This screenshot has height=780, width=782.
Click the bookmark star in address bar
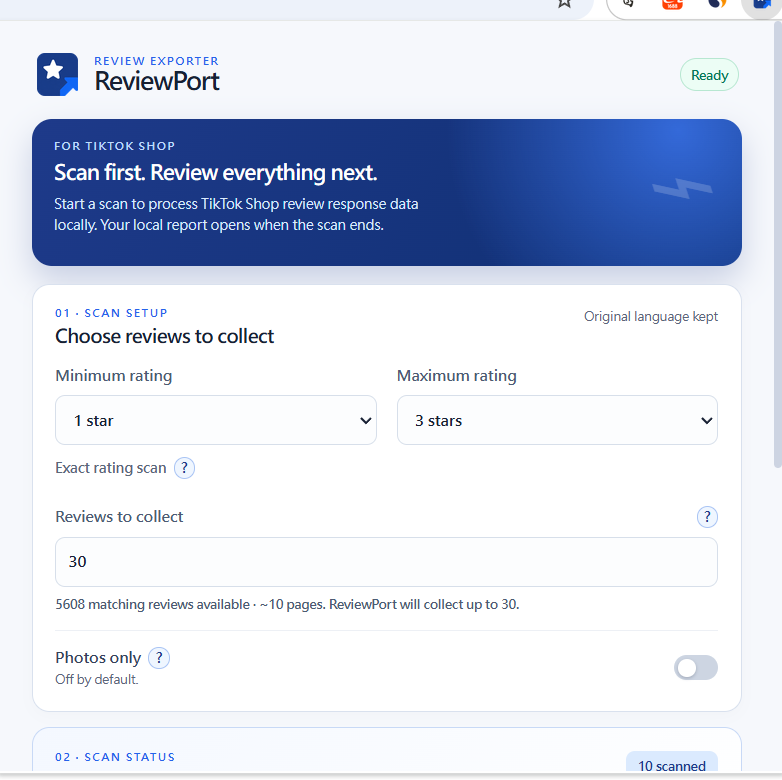pos(564,4)
